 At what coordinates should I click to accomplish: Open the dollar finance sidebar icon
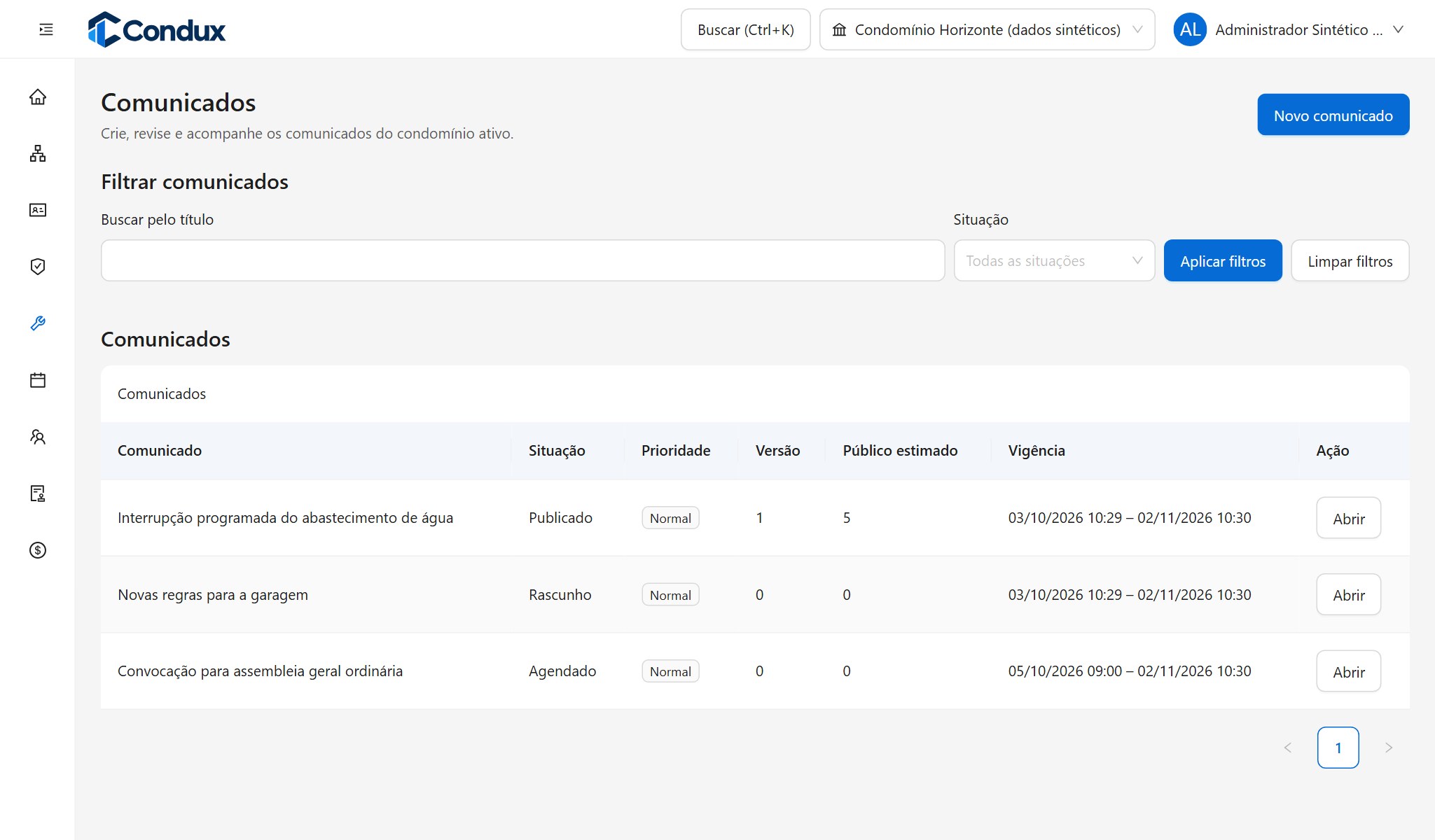(x=38, y=550)
